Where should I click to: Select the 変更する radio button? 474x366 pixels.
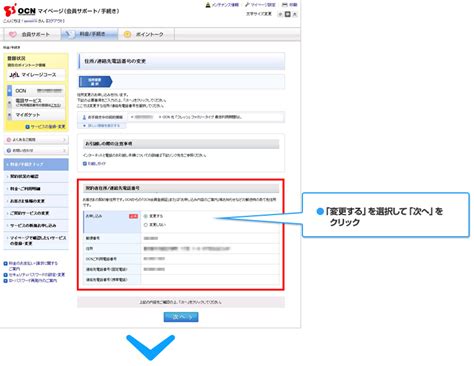point(146,216)
